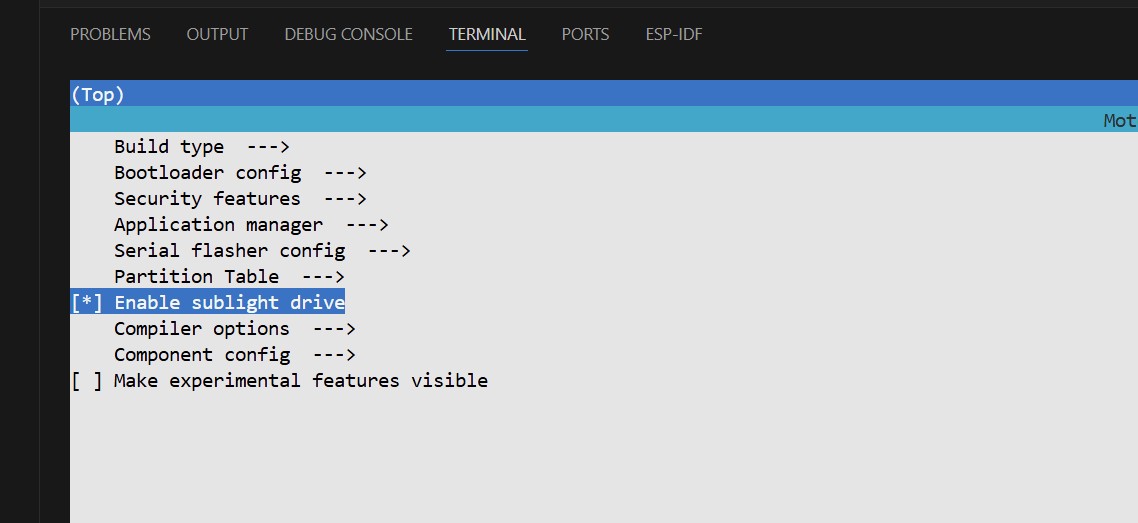Screen dimensions: 1138x523
Task: Open the Component config submenu
Action: tap(235, 355)
